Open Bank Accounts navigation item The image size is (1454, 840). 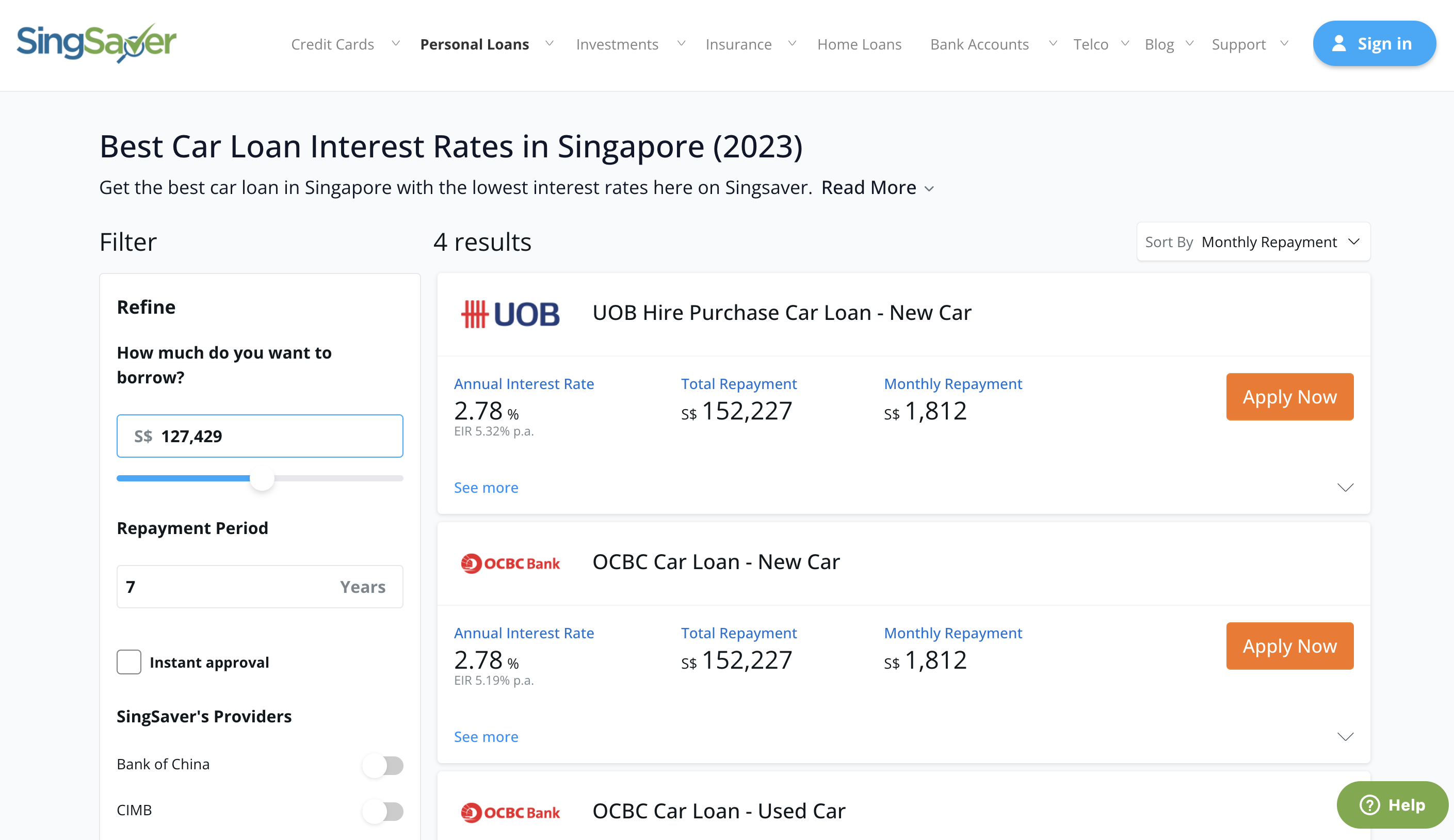point(979,44)
